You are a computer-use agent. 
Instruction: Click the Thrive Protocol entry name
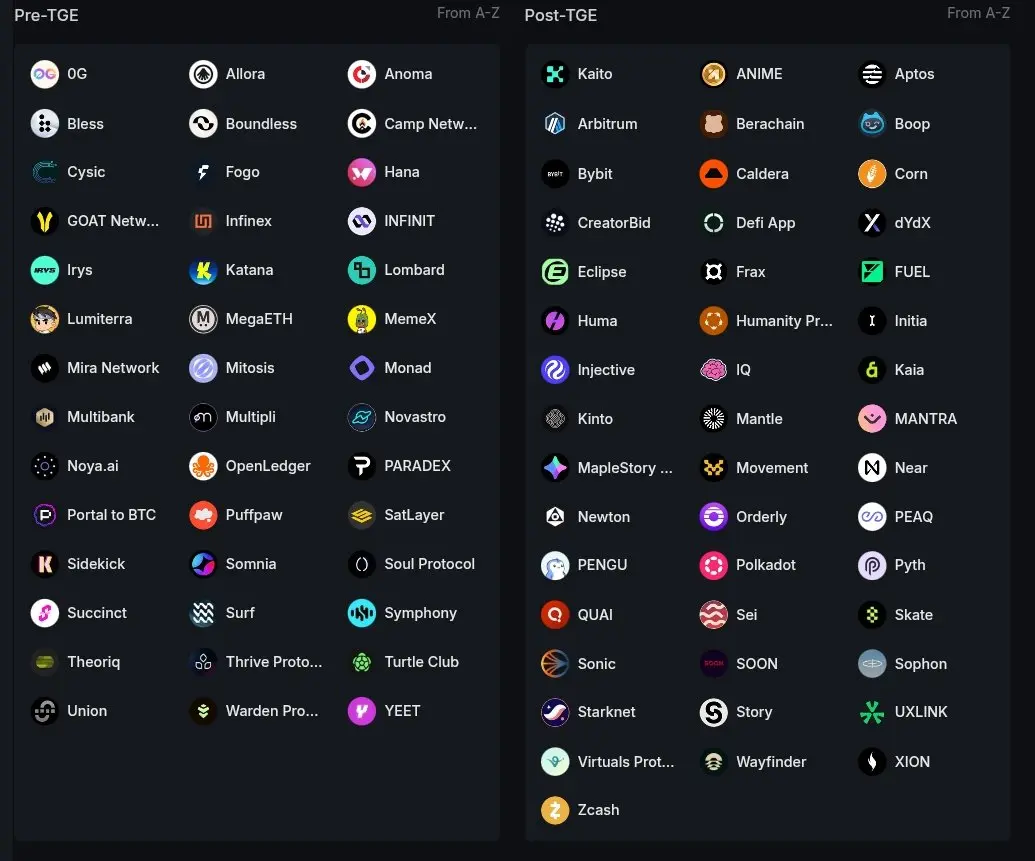(x=274, y=662)
